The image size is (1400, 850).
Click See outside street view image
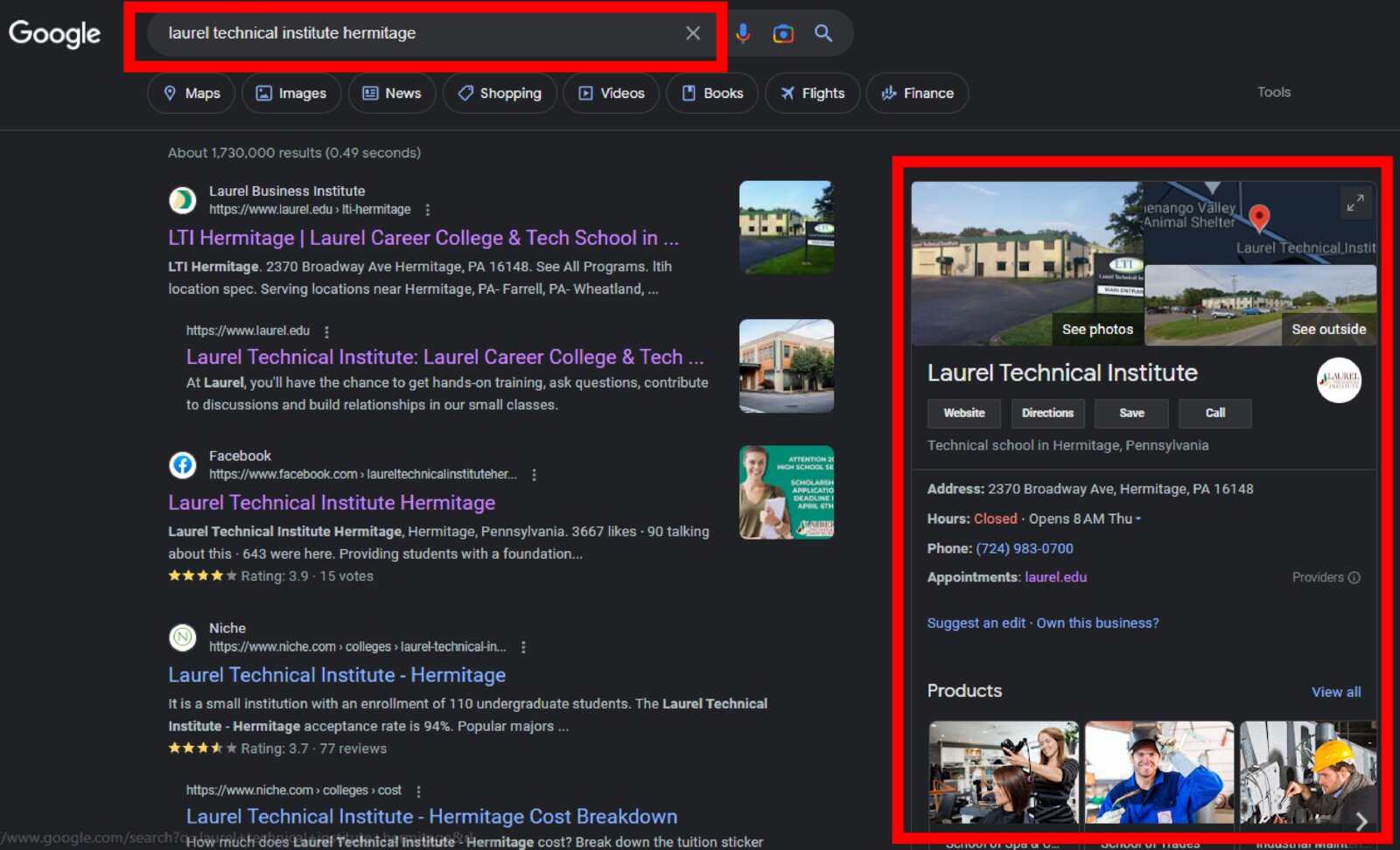pos(1328,329)
